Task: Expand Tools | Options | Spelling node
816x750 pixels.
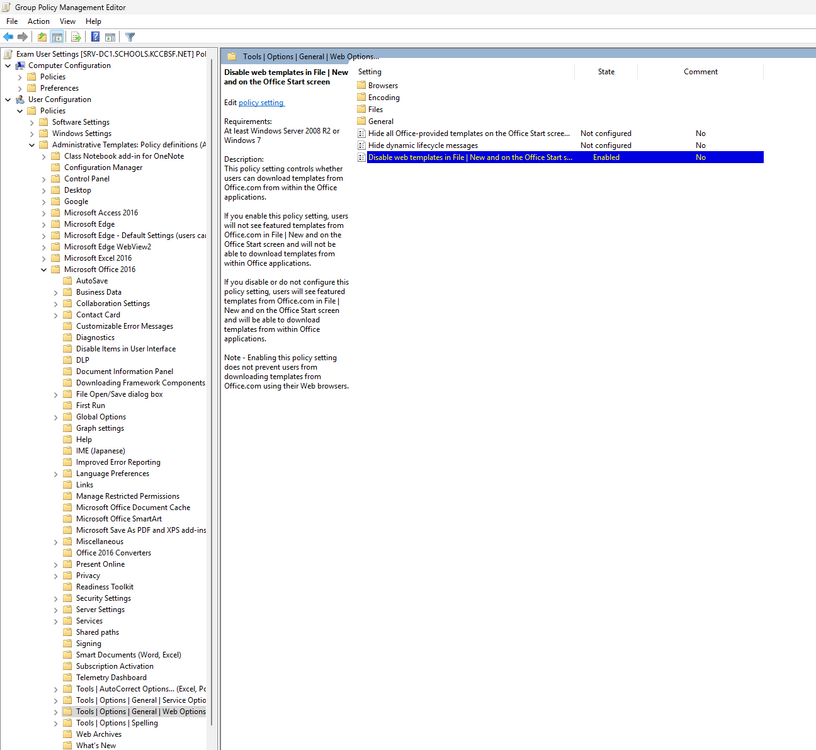Action: (56, 723)
